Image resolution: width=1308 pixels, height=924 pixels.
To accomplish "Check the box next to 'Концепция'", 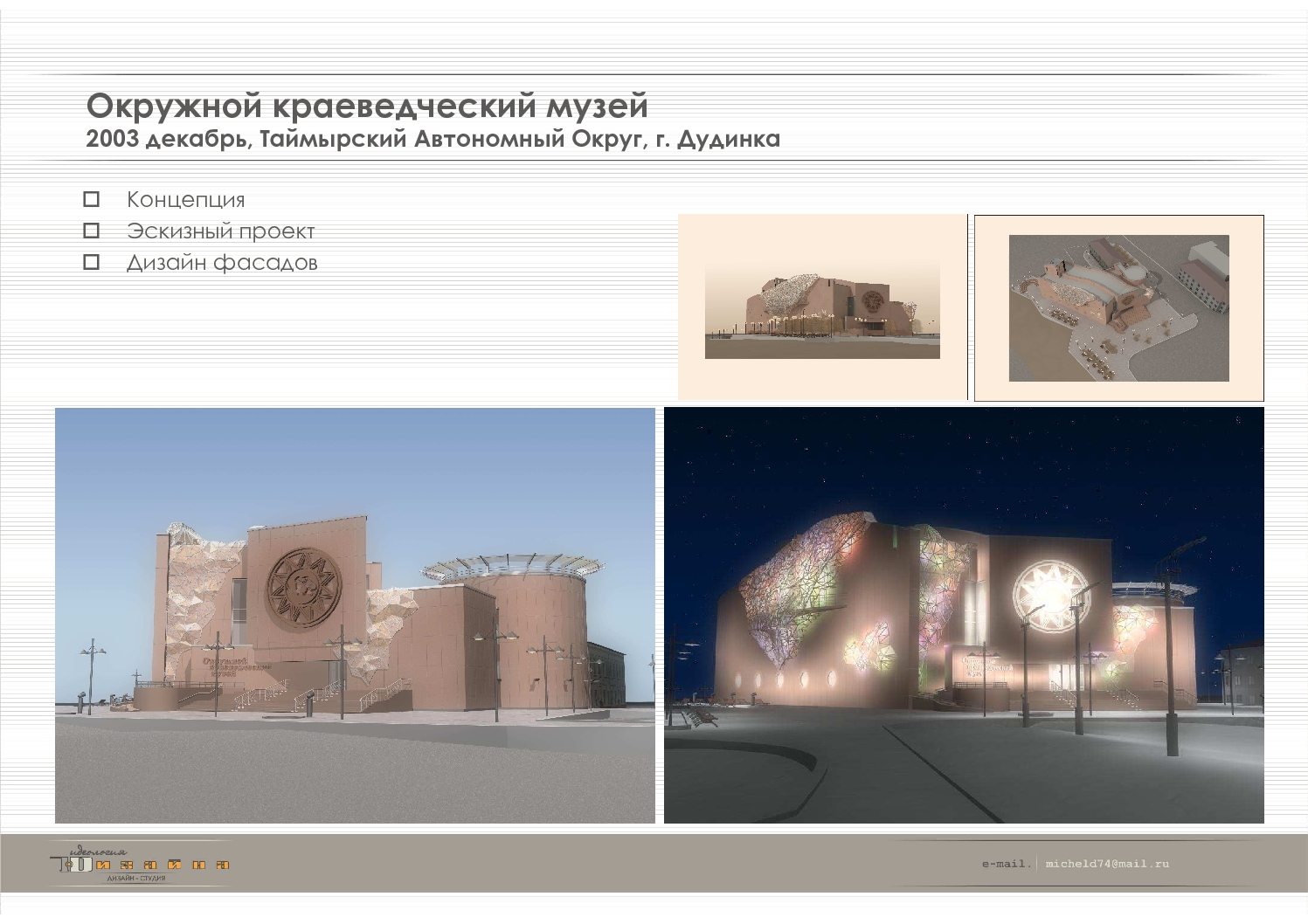I will (x=91, y=199).
